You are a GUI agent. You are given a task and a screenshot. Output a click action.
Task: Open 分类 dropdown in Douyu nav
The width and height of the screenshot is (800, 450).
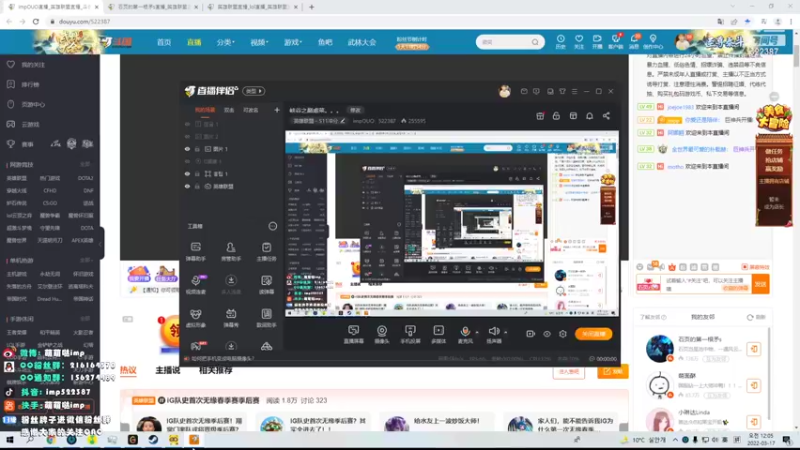click(x=226, y=42)
